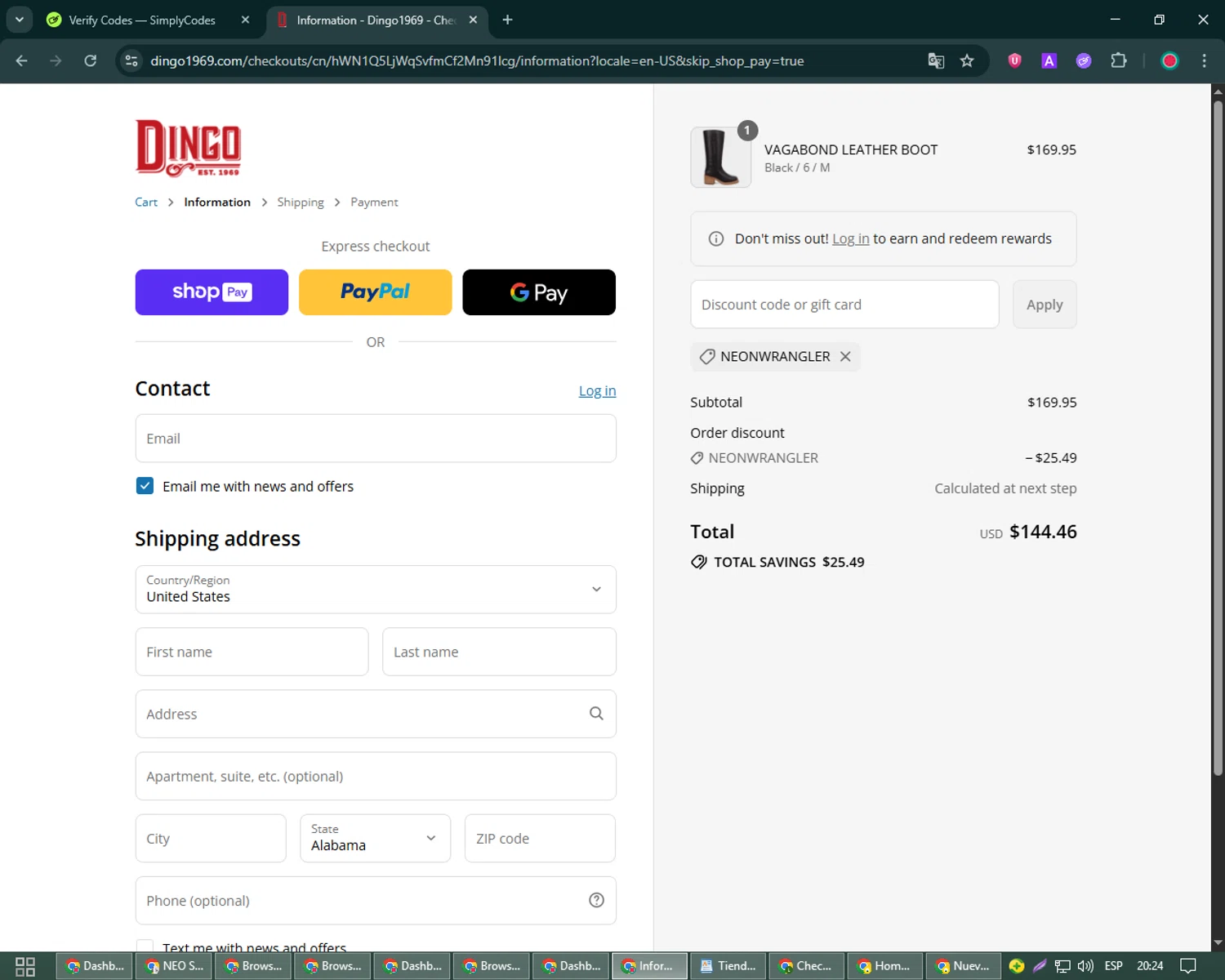Switch ESP keyboard language indicator

(1113, 966)
